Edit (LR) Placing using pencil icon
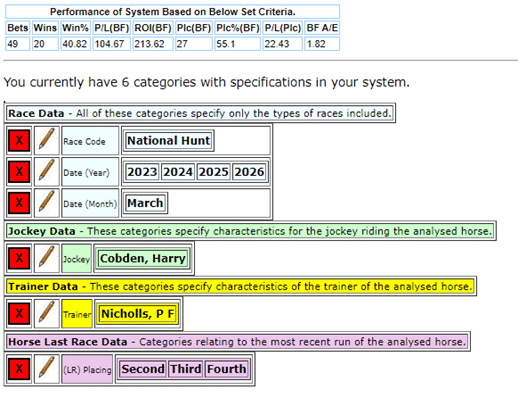This screenshot has height=398, width=518. [x=47, y=369]
